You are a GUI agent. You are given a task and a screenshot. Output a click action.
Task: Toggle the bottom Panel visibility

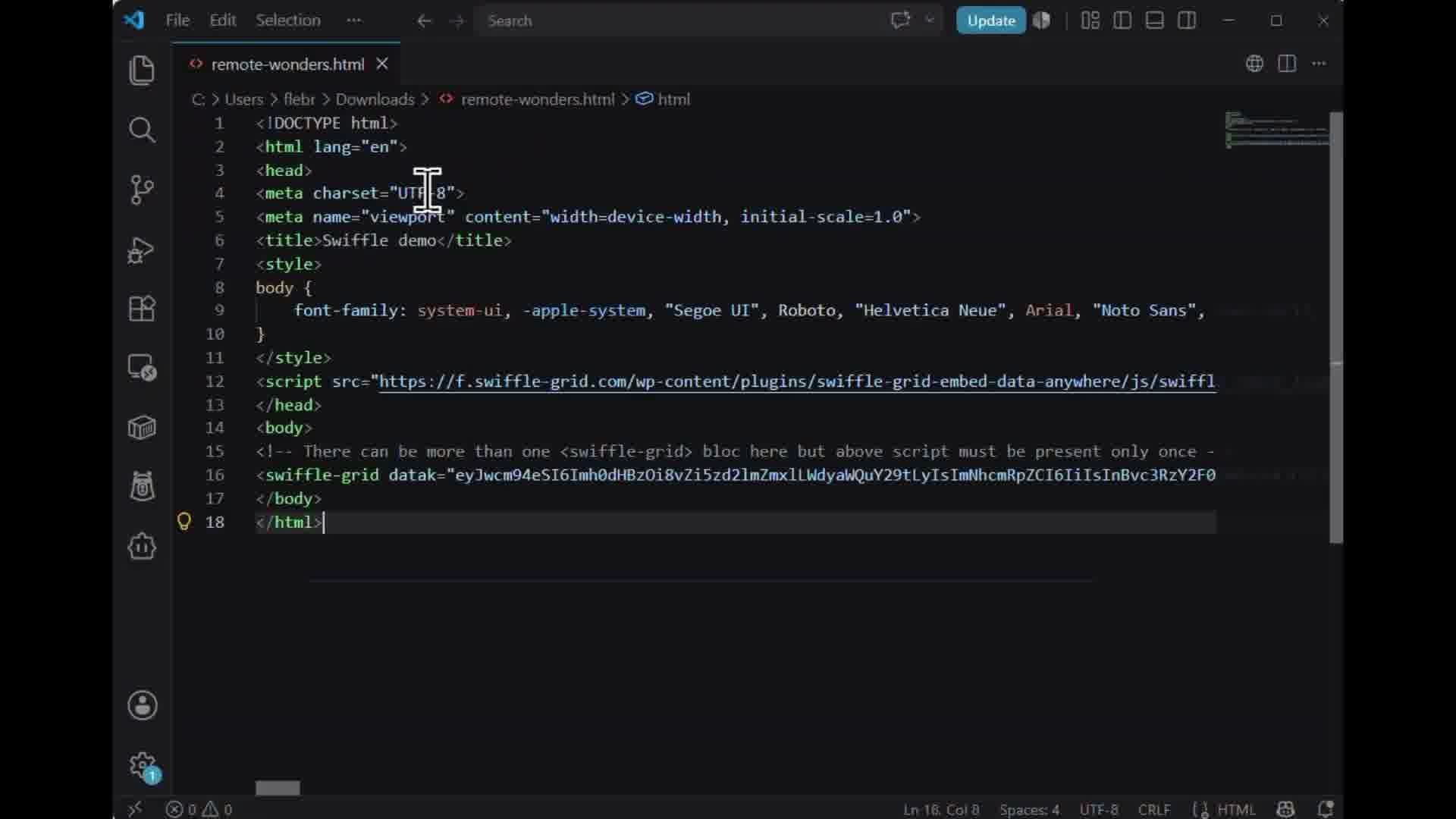coord(1155,20)
